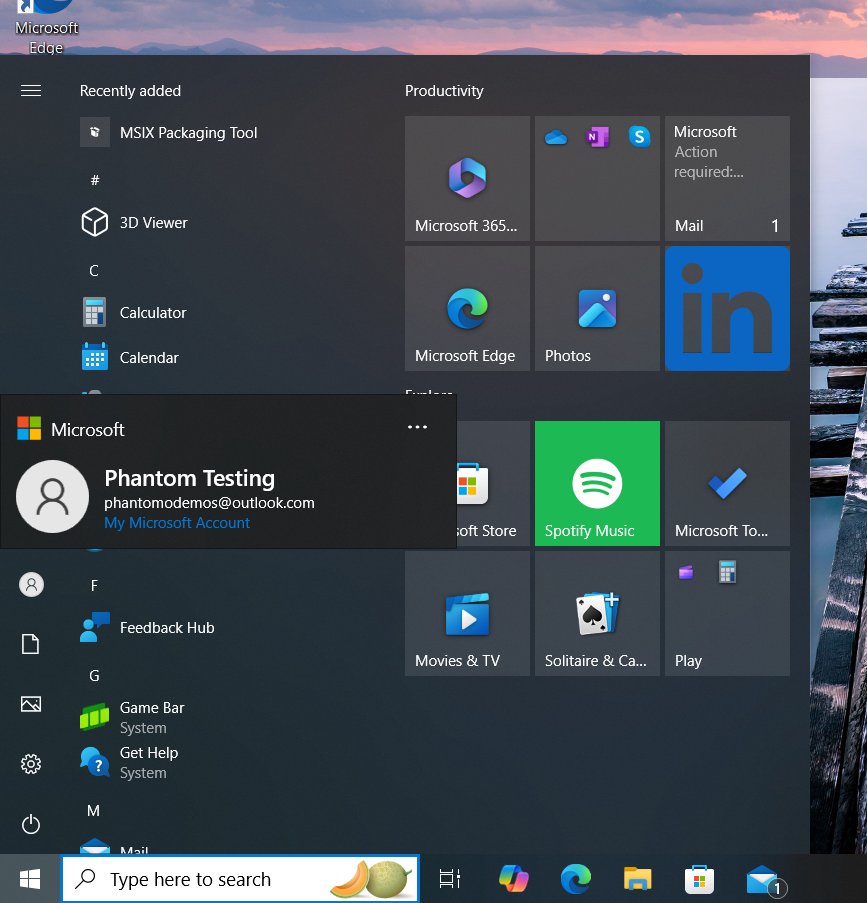Open Calendar from the app list
The image size is (867, 903).
click(x=149, y=357)
